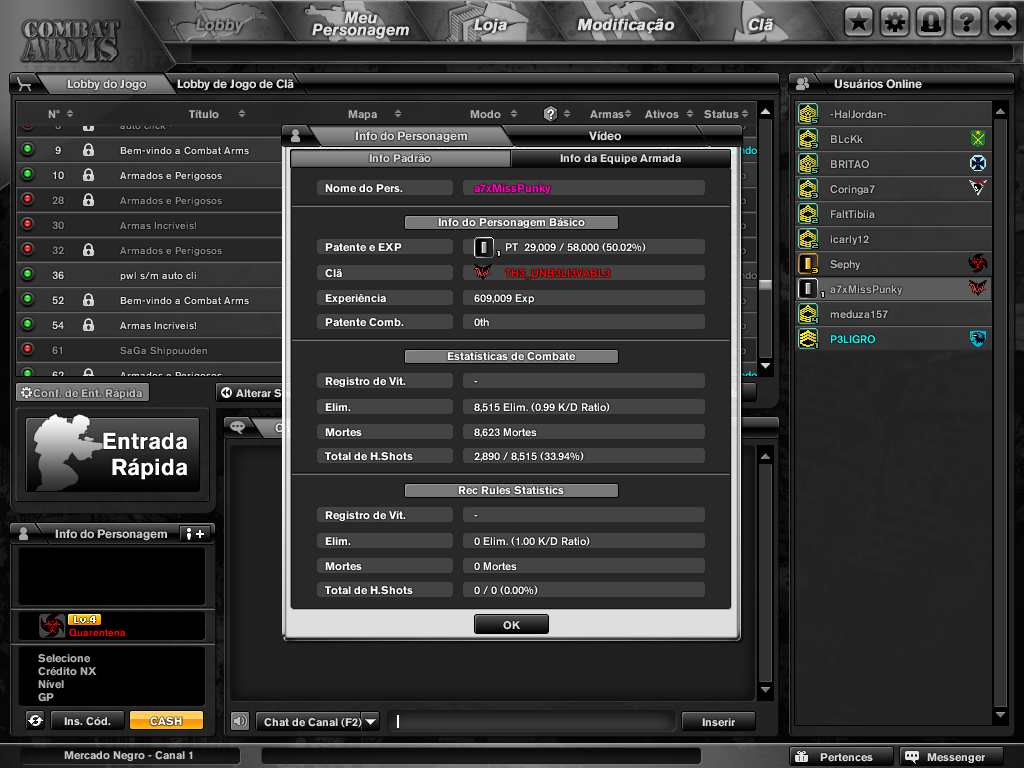Image resolution: width=1024 pixels, height=768 pixels.
Task: Click the clan emblem next to P3LIGRO
Action: pos(978,338)
